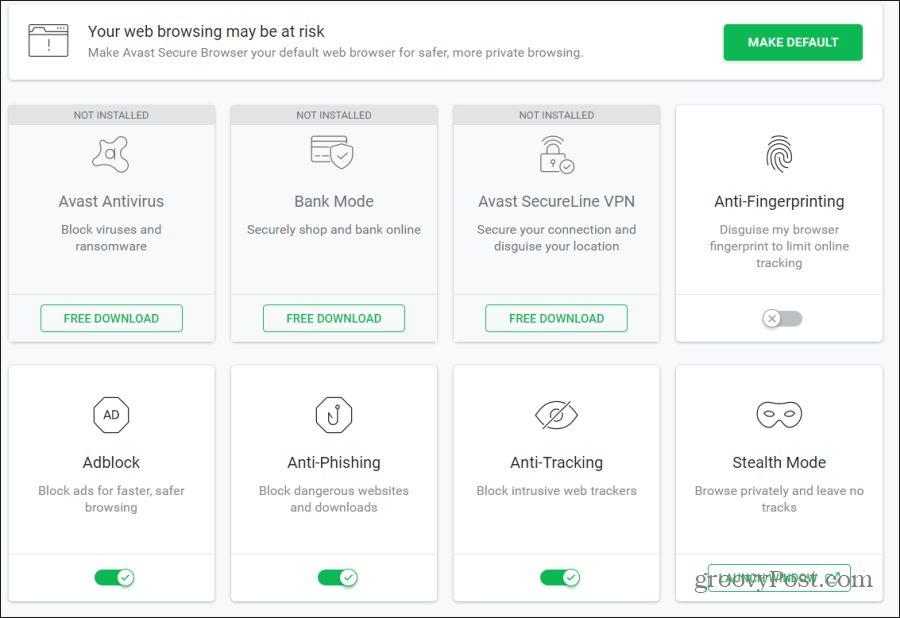This screenshot has width=900, height=618.
Task: Click the Anti-Tracking crossed-eye icon
Action: pyautogui.click(x=556, y=414)
